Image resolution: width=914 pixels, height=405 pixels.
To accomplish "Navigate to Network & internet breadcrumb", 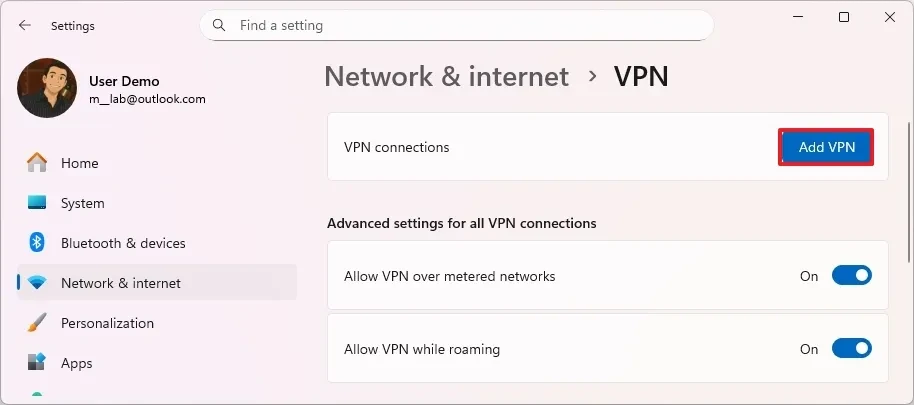I will [x=446, y=76].
